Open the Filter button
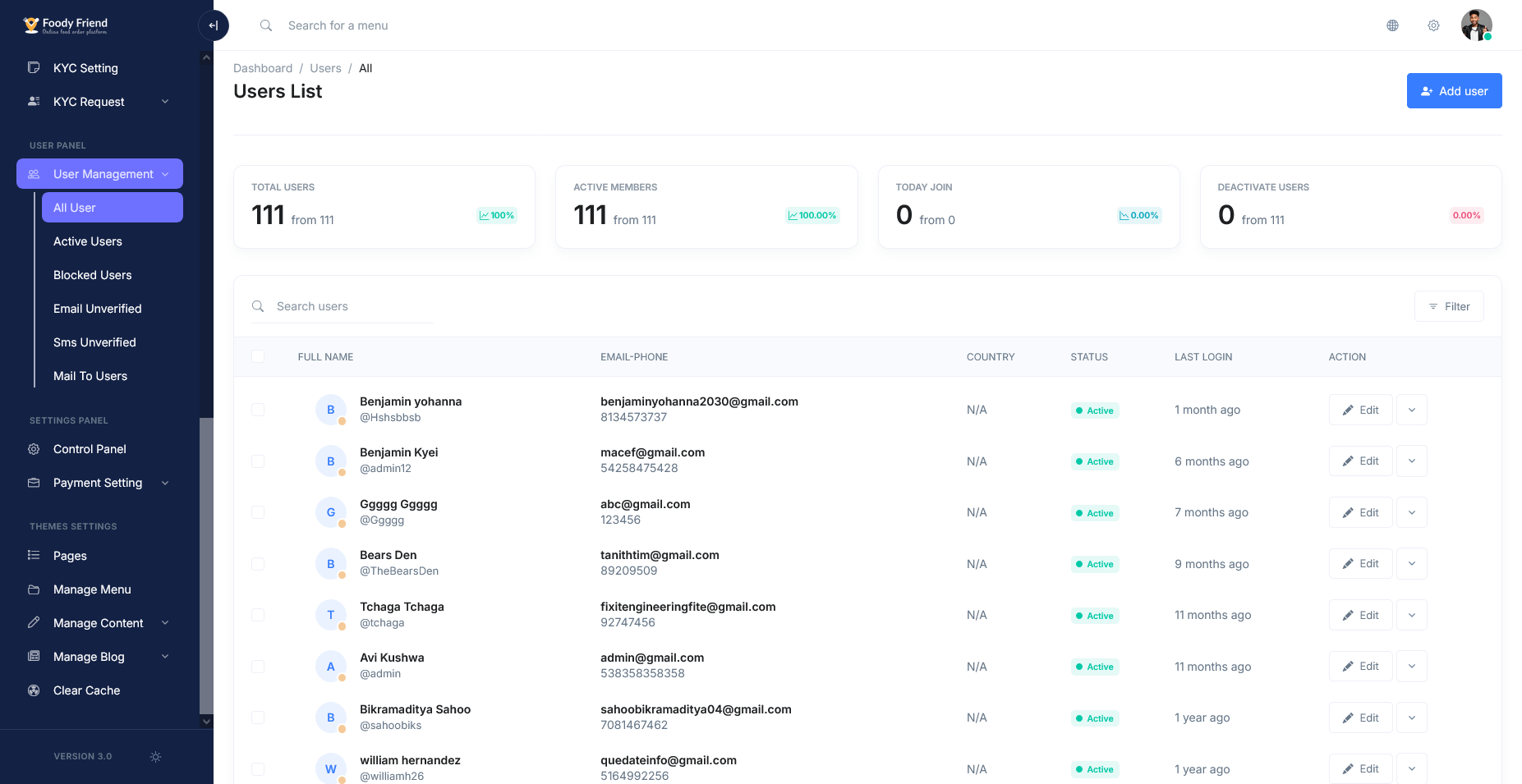This screenshot has height=784, width=1522. (1449, 306)
